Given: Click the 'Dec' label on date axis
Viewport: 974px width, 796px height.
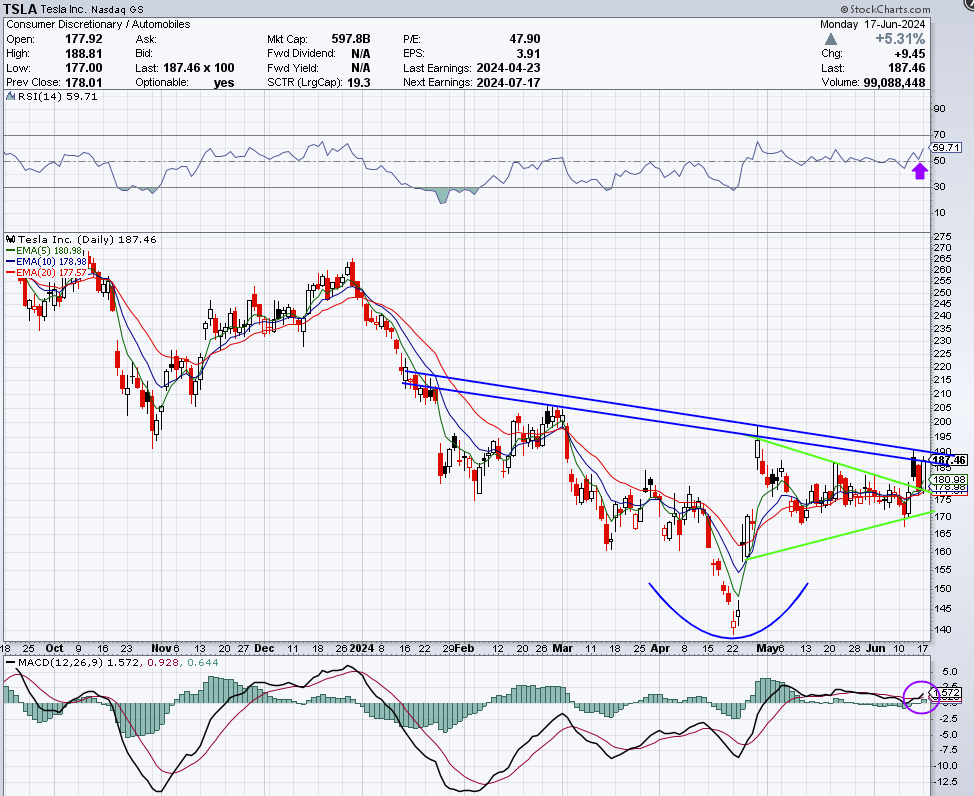Looking at the screenshot, I should click(x=264, y=648).
